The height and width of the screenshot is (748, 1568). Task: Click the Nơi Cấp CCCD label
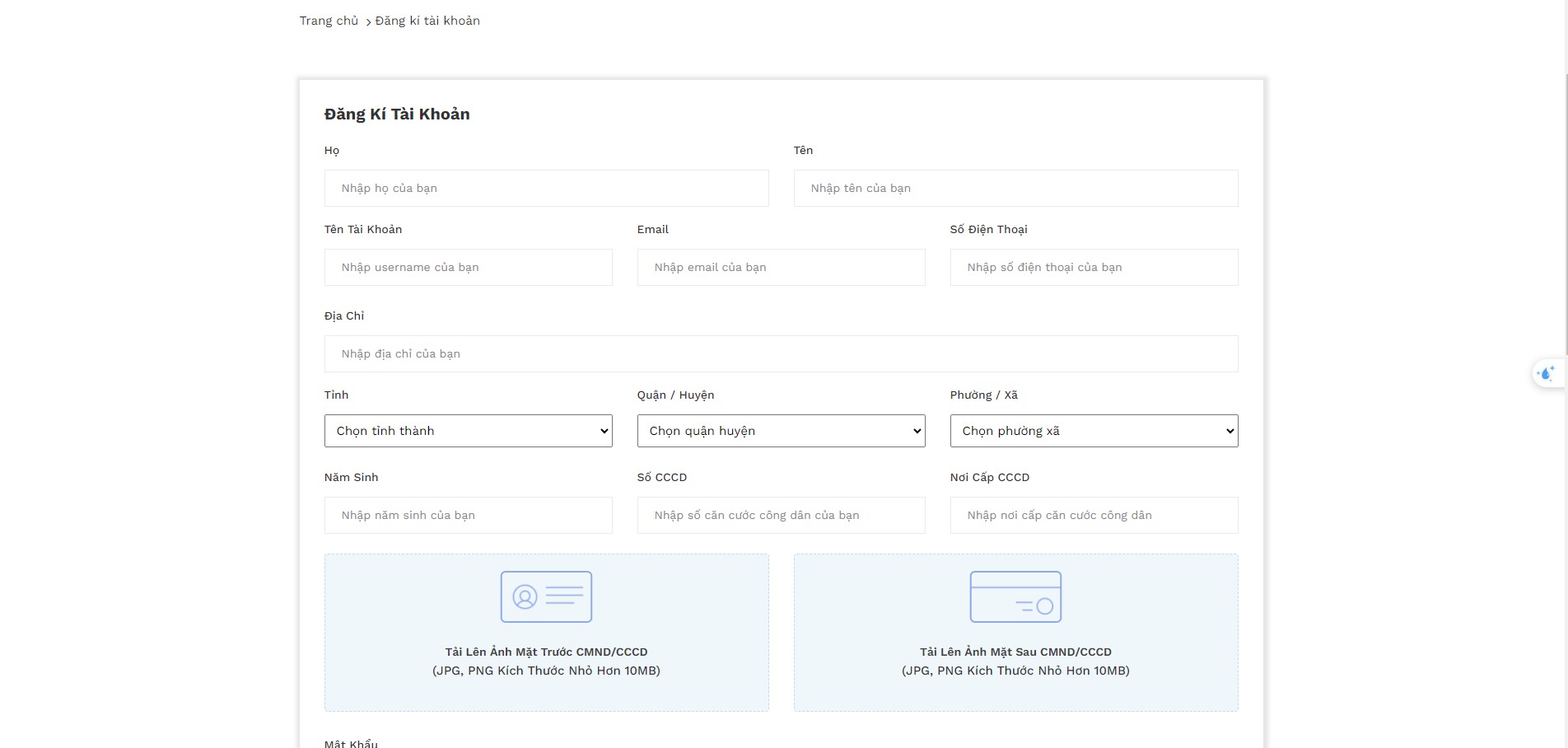tap(989, 477)
